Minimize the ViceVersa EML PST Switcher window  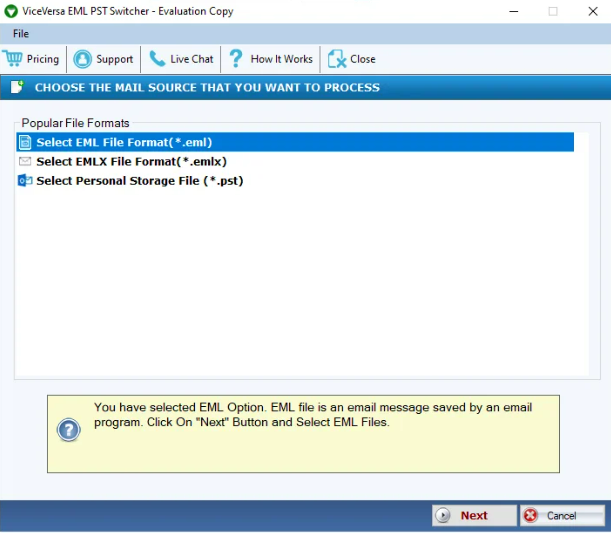coord(507,11)
